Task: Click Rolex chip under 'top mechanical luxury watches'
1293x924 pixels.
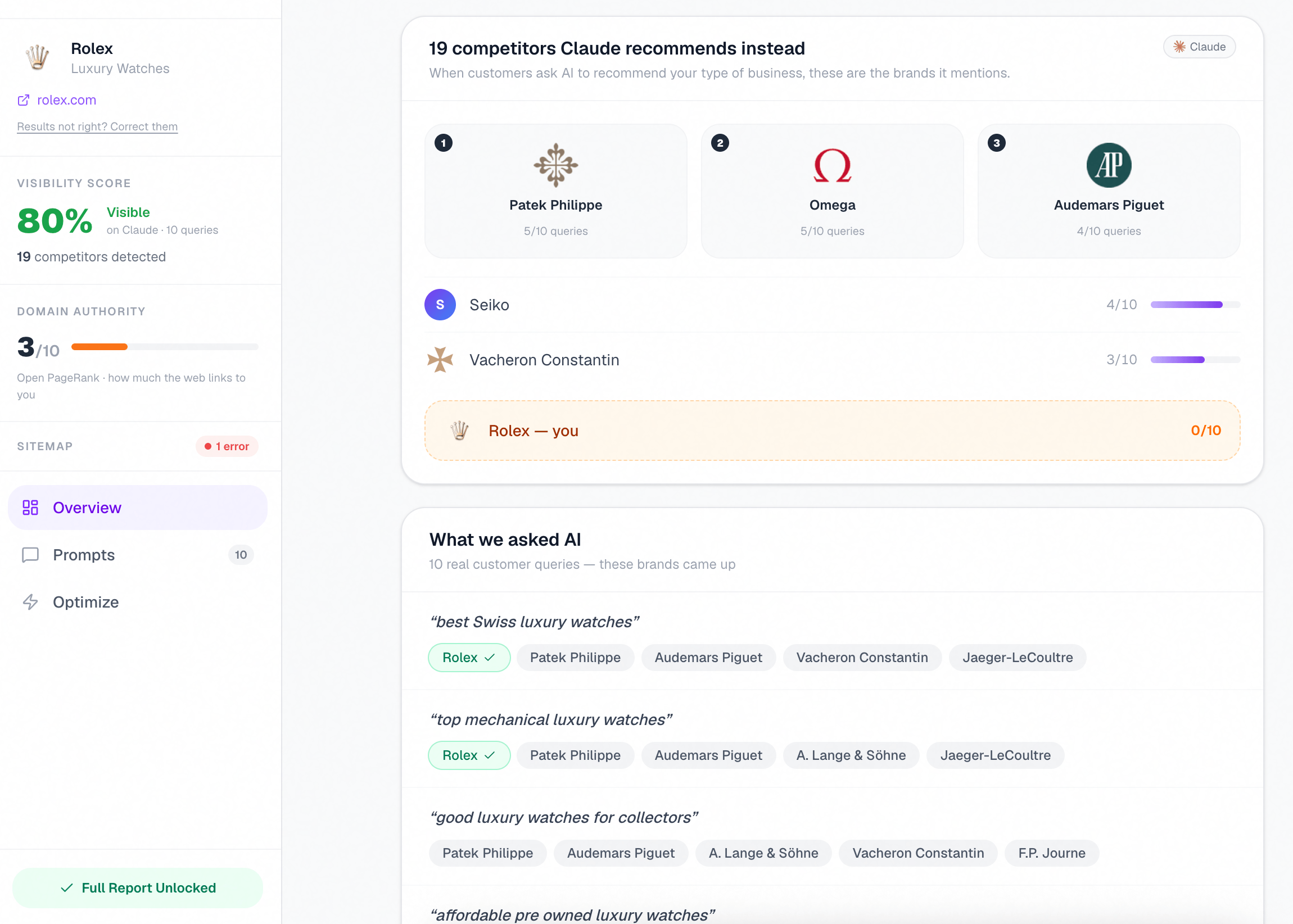Action: [469, 755]
